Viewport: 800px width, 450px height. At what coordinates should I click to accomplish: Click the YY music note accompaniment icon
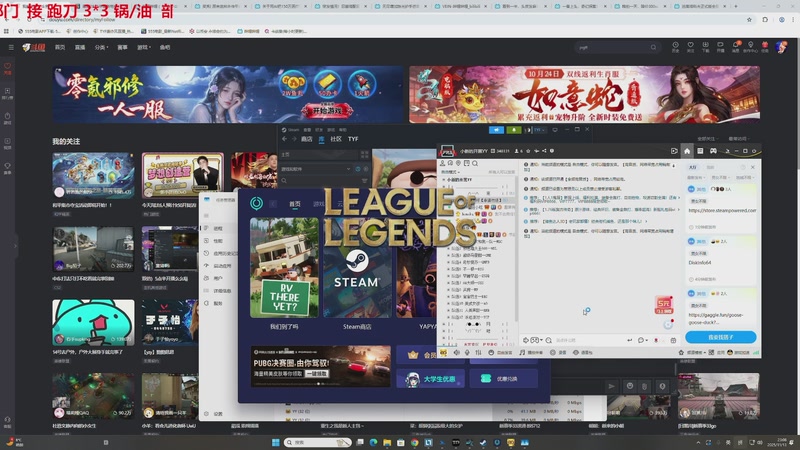tap(522, 353)
